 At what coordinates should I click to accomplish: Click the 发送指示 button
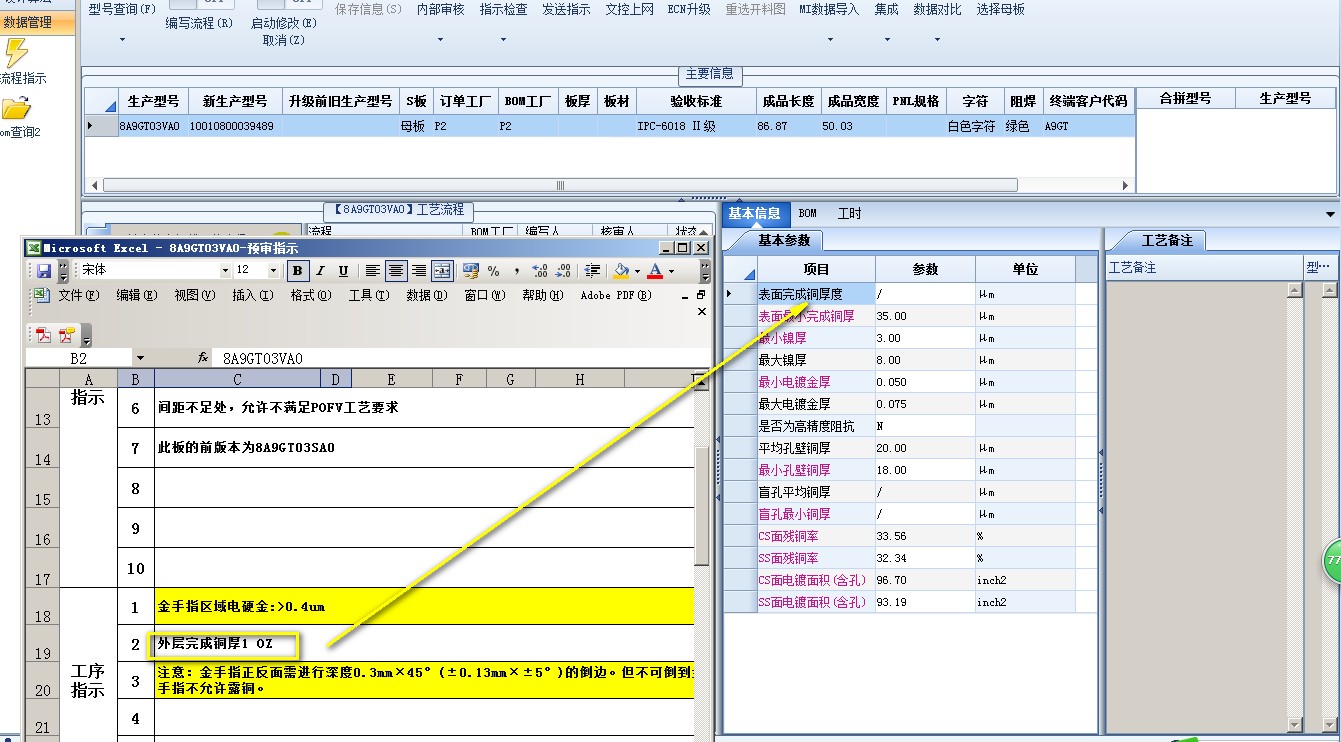coord(566,9)
